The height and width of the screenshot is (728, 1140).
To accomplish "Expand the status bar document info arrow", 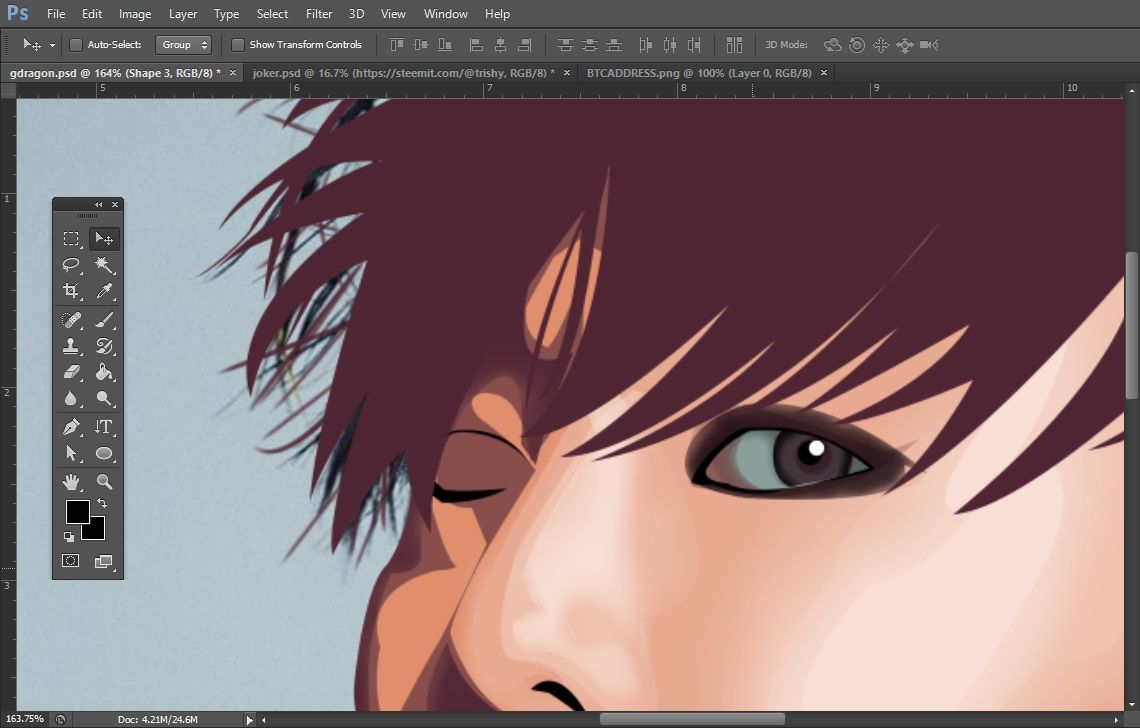I will (x=250, y=719).
